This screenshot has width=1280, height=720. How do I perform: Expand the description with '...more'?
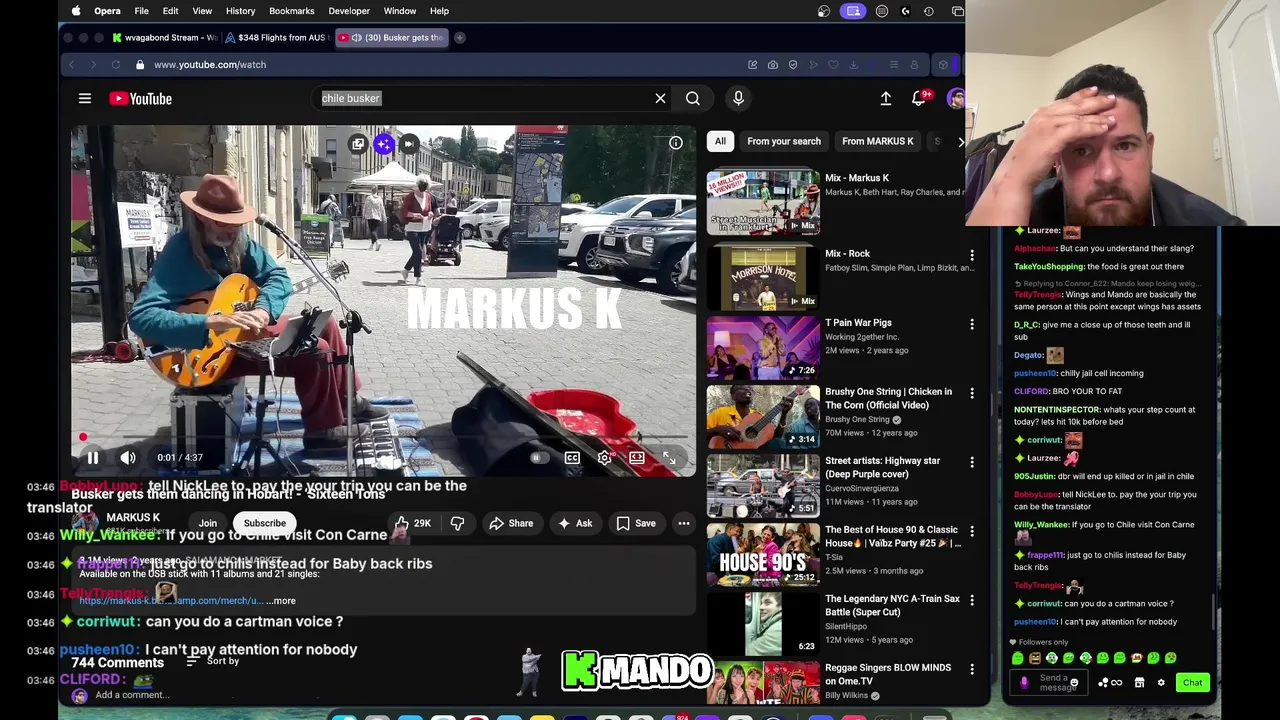281,601
